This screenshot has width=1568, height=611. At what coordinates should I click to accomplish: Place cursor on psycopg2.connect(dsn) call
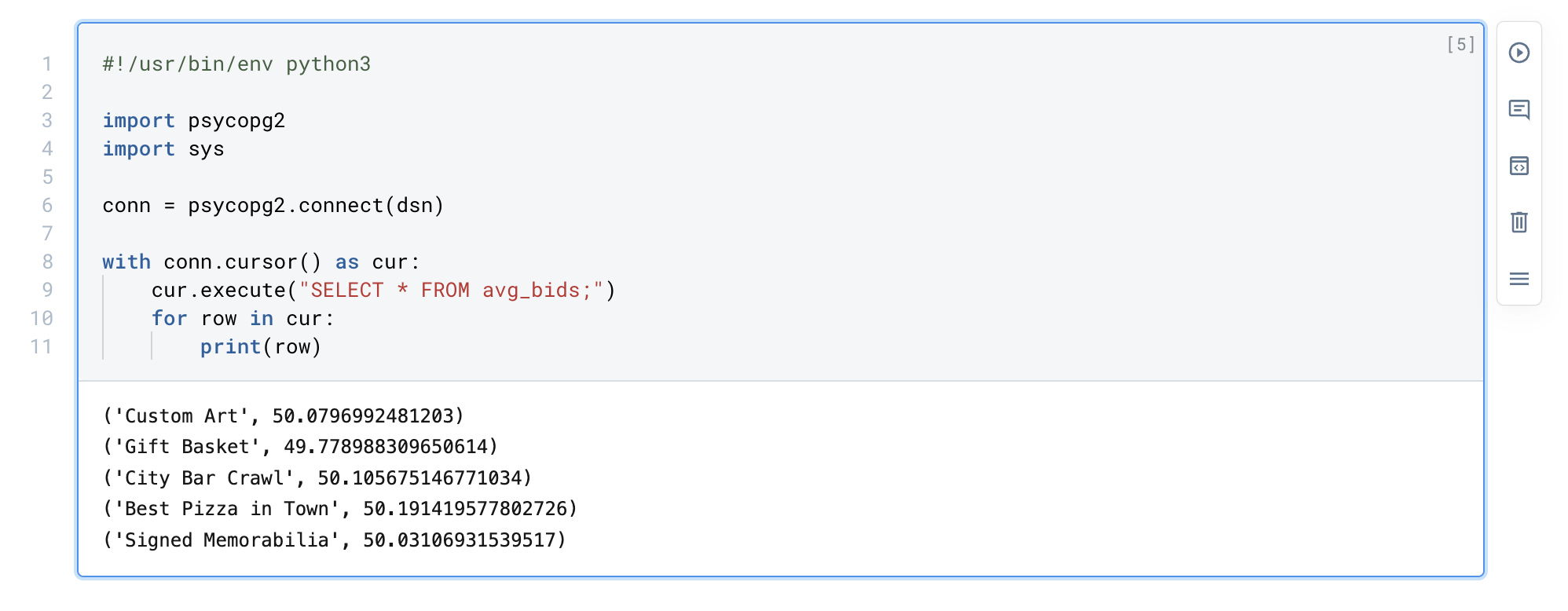point(315,205)
